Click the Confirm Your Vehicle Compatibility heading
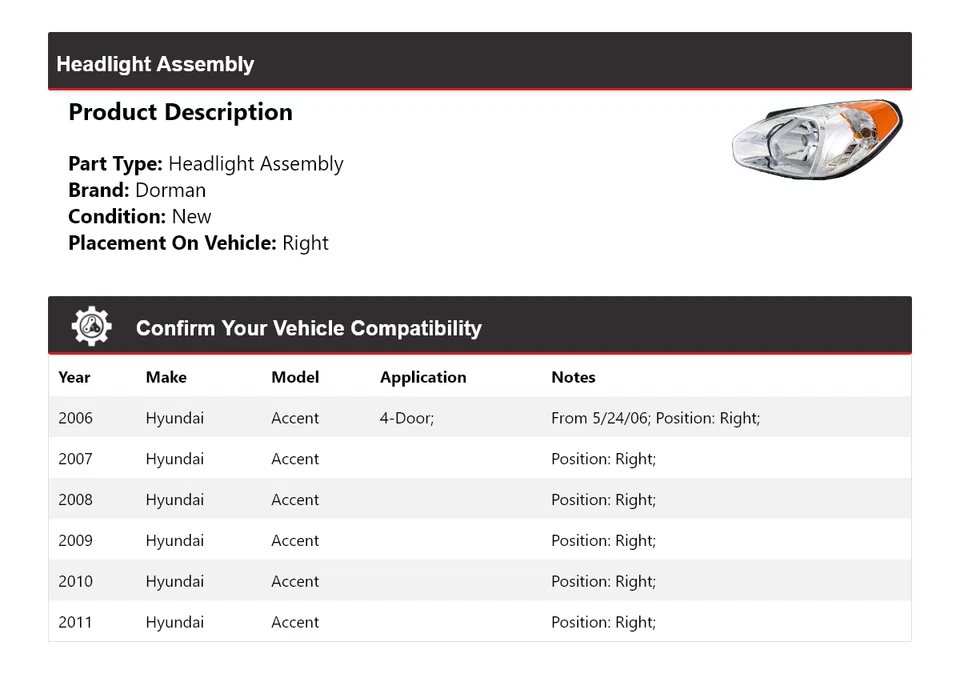 308,328
